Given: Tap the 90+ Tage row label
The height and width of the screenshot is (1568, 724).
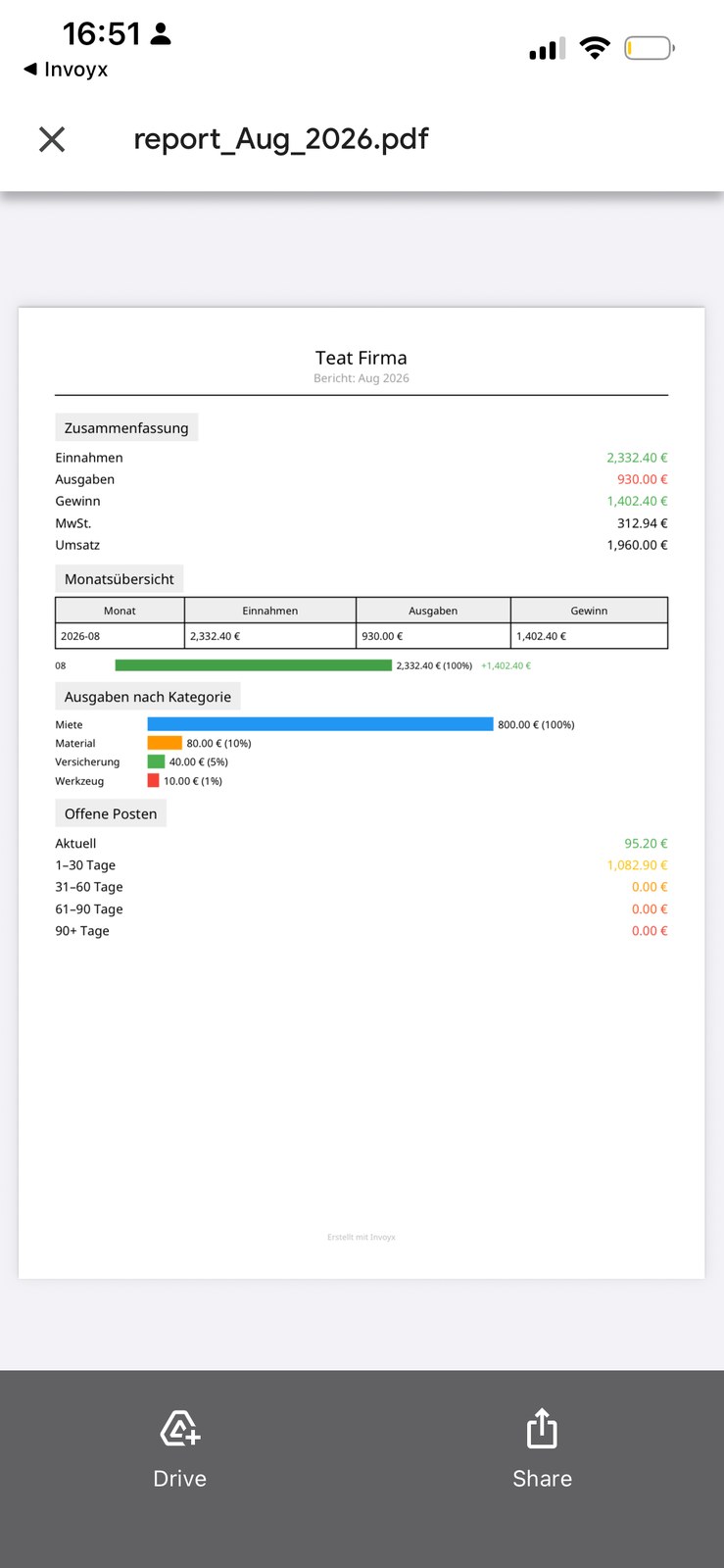Looking at the screenshot, I should pyautogui.click(x=82, y=931).
